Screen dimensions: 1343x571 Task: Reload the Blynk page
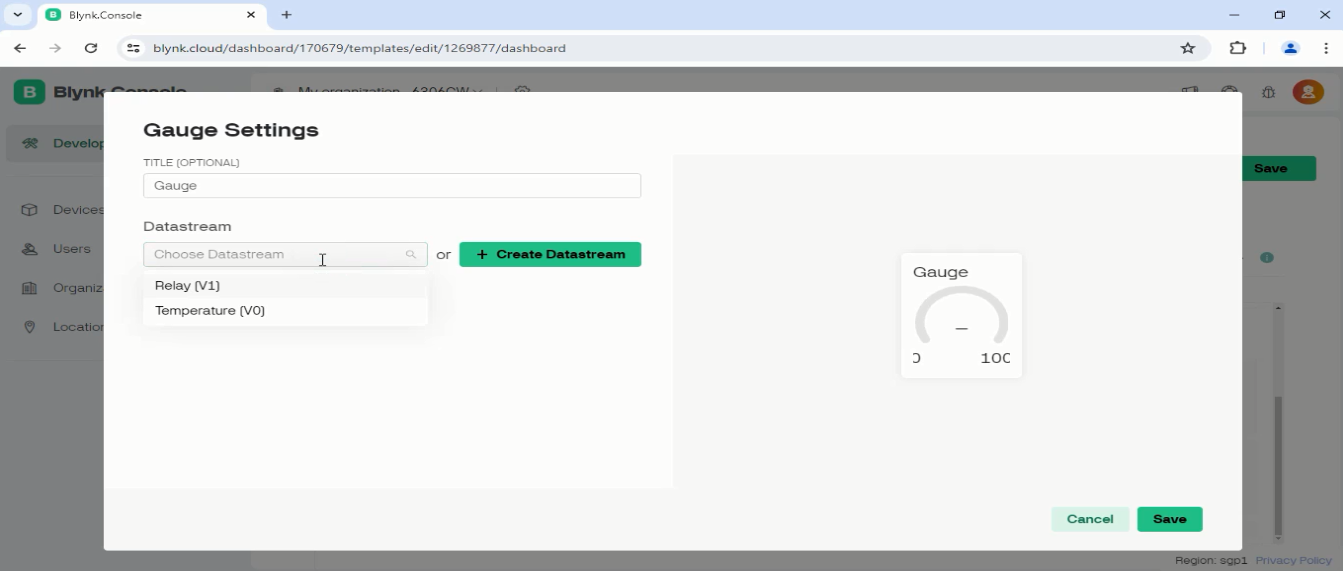click(91, 48)
